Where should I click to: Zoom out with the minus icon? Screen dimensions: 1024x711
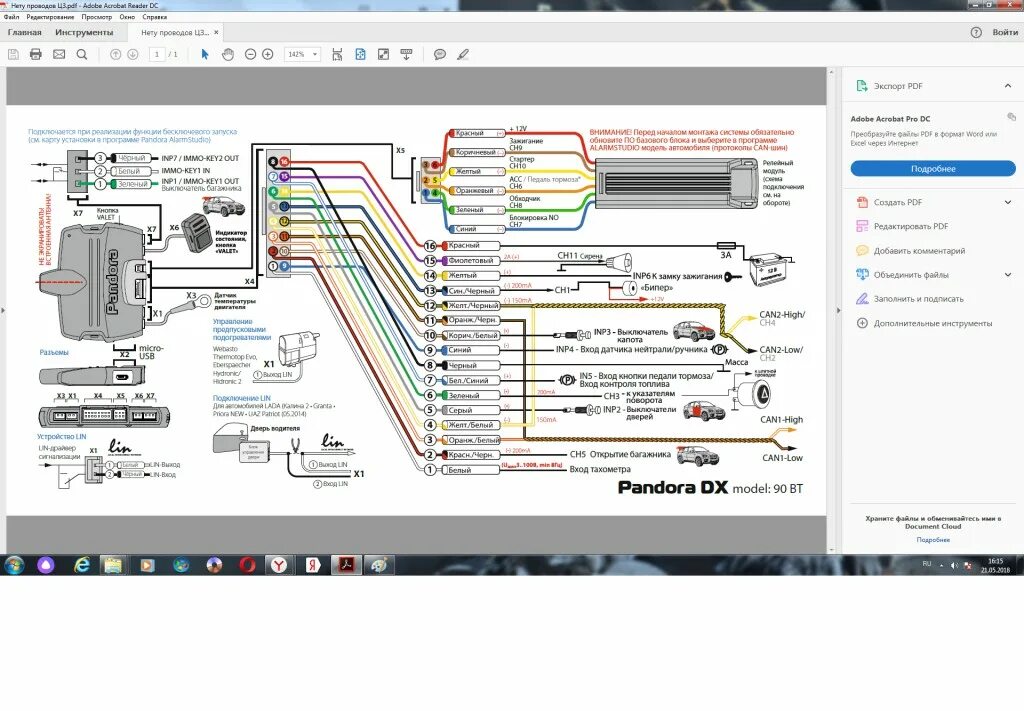[250, 55]
